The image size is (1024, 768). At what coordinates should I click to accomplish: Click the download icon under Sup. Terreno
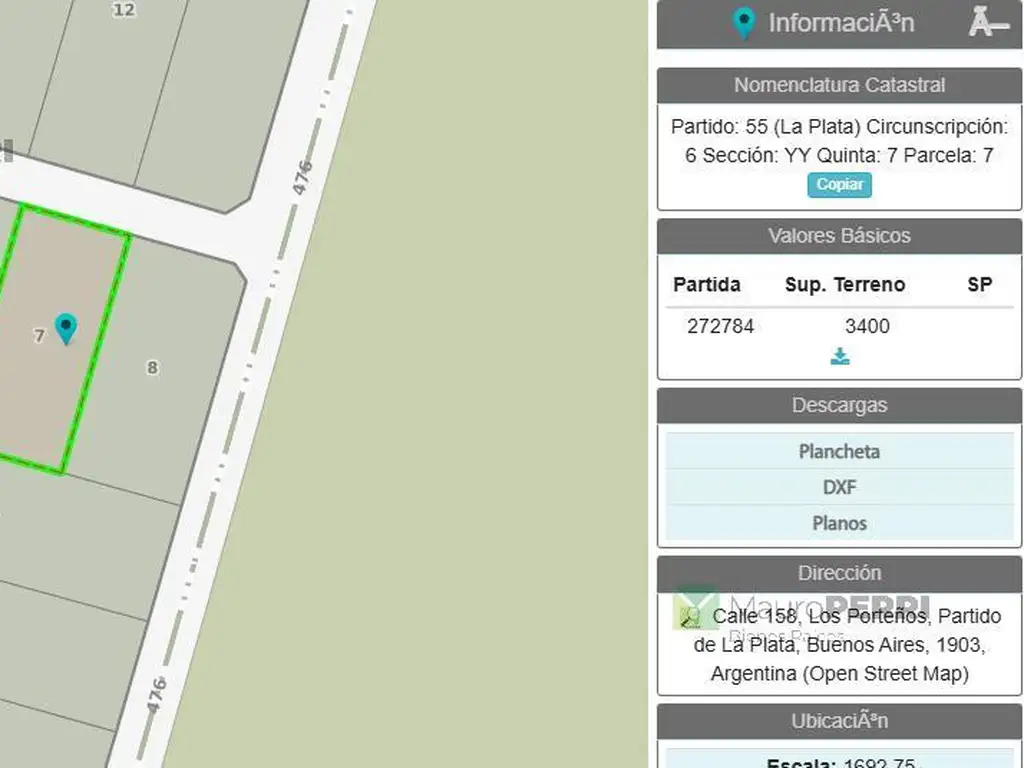(840, 357)
